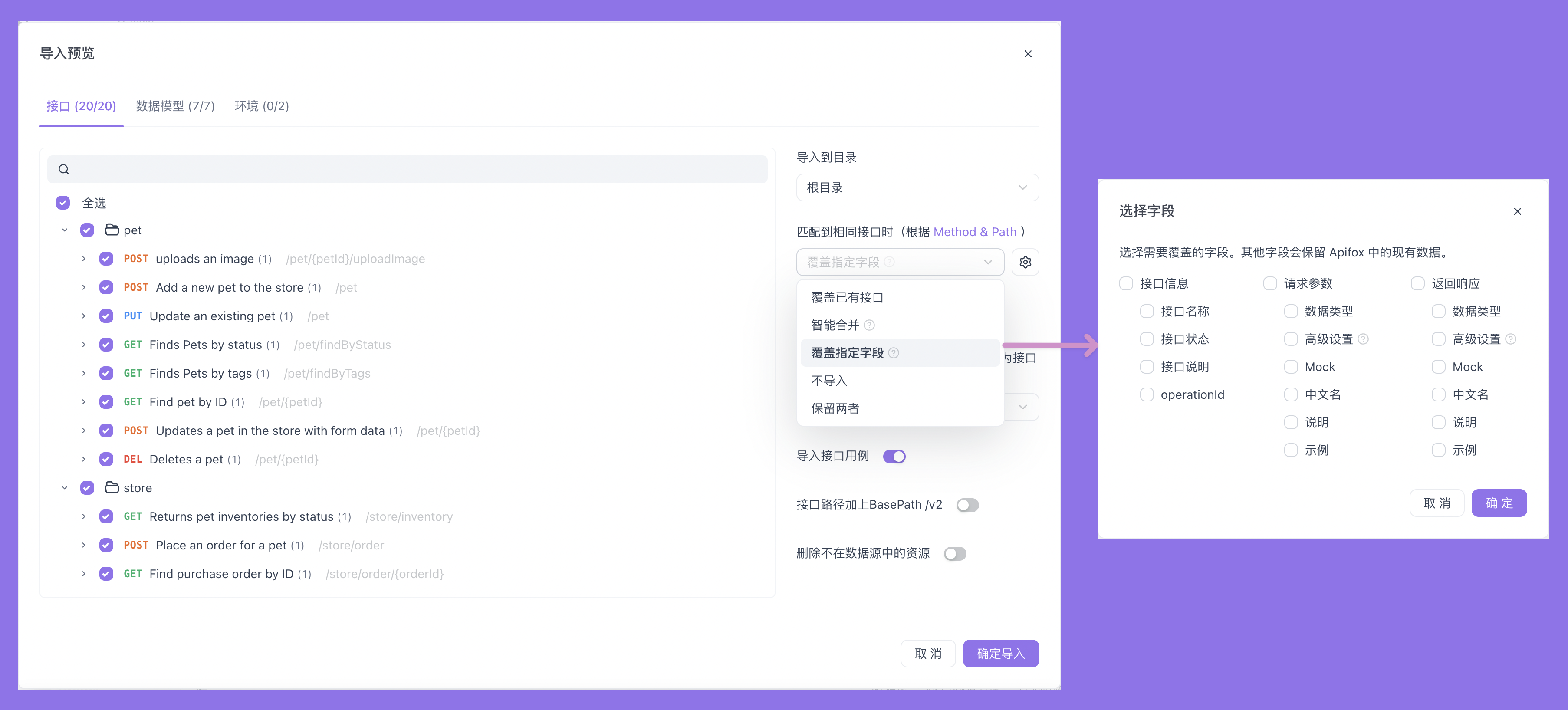1568x710 pixels.
Task: Switch to the 数据模型 tab
Action: pos(175,106)
